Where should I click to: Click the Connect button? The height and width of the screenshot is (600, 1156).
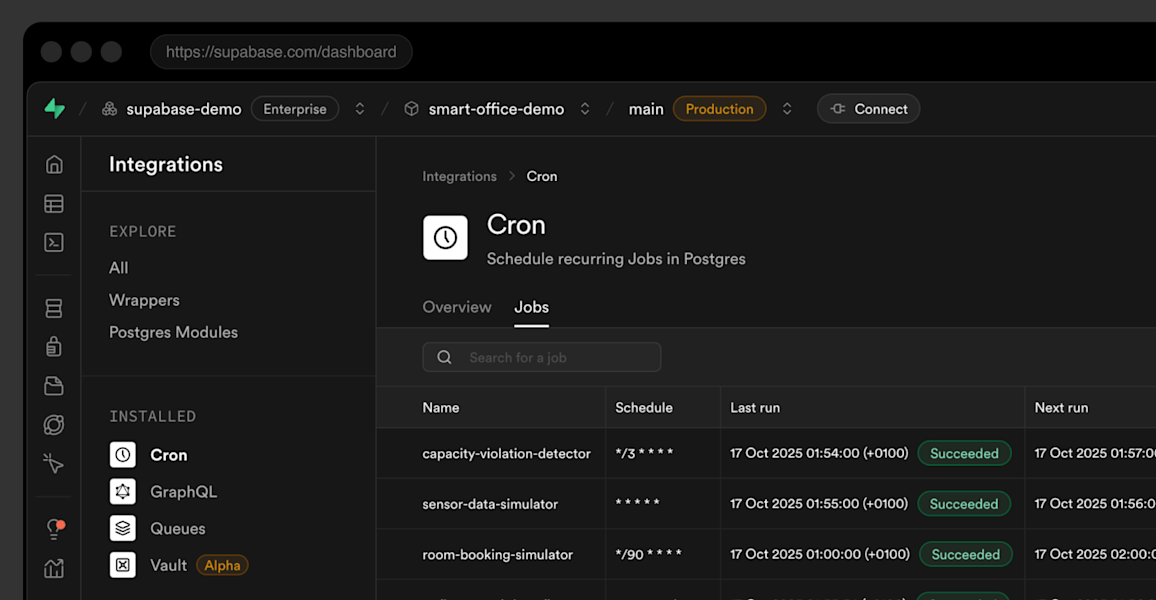[x=868, y=109]
